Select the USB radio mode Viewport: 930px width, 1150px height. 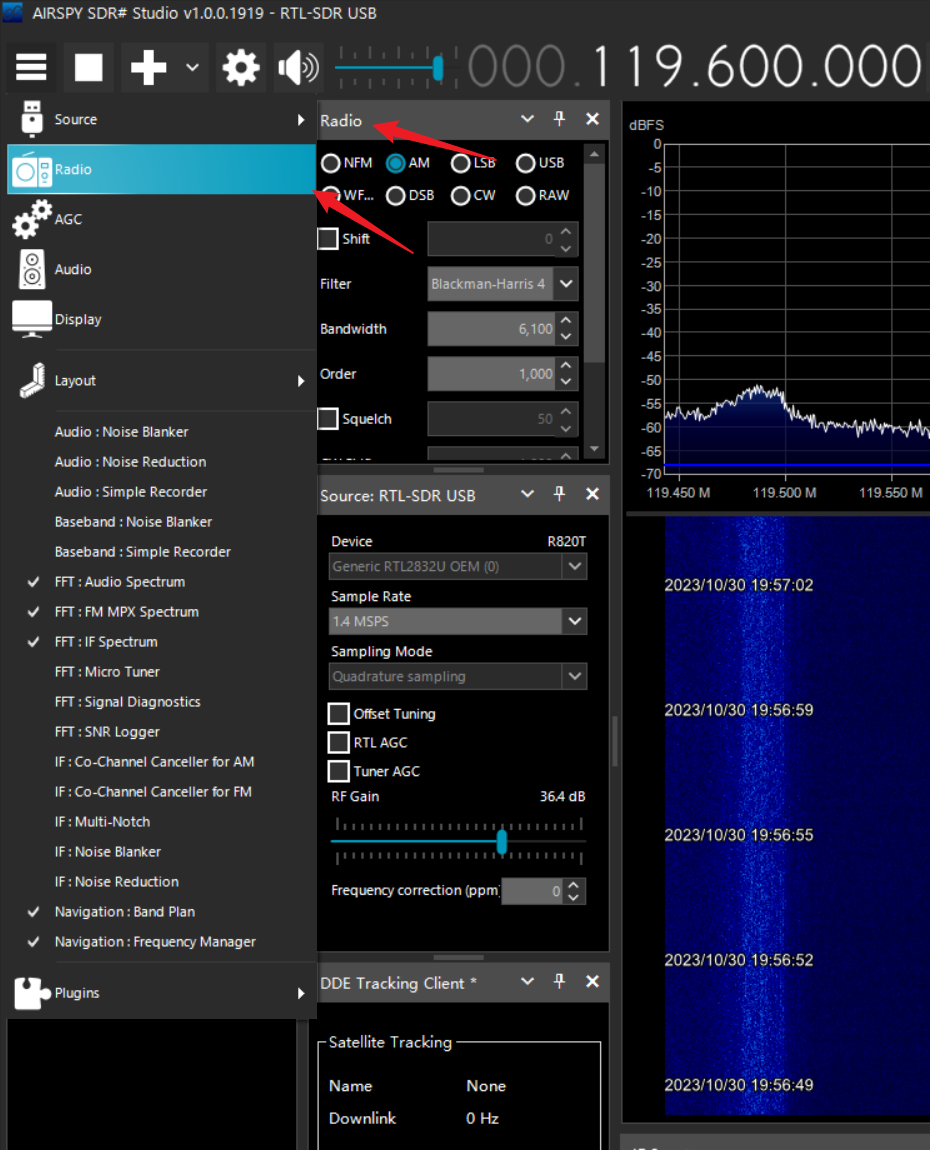526,163
